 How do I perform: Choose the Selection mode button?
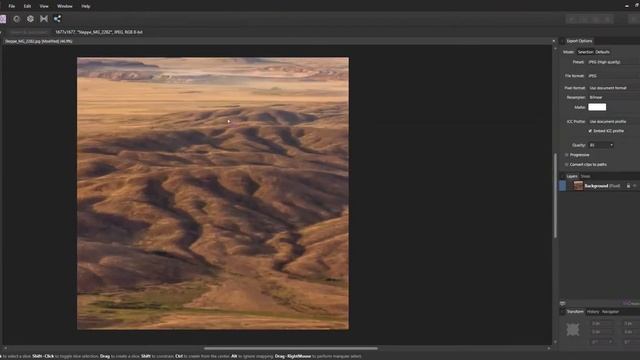[x=585, y=52]
